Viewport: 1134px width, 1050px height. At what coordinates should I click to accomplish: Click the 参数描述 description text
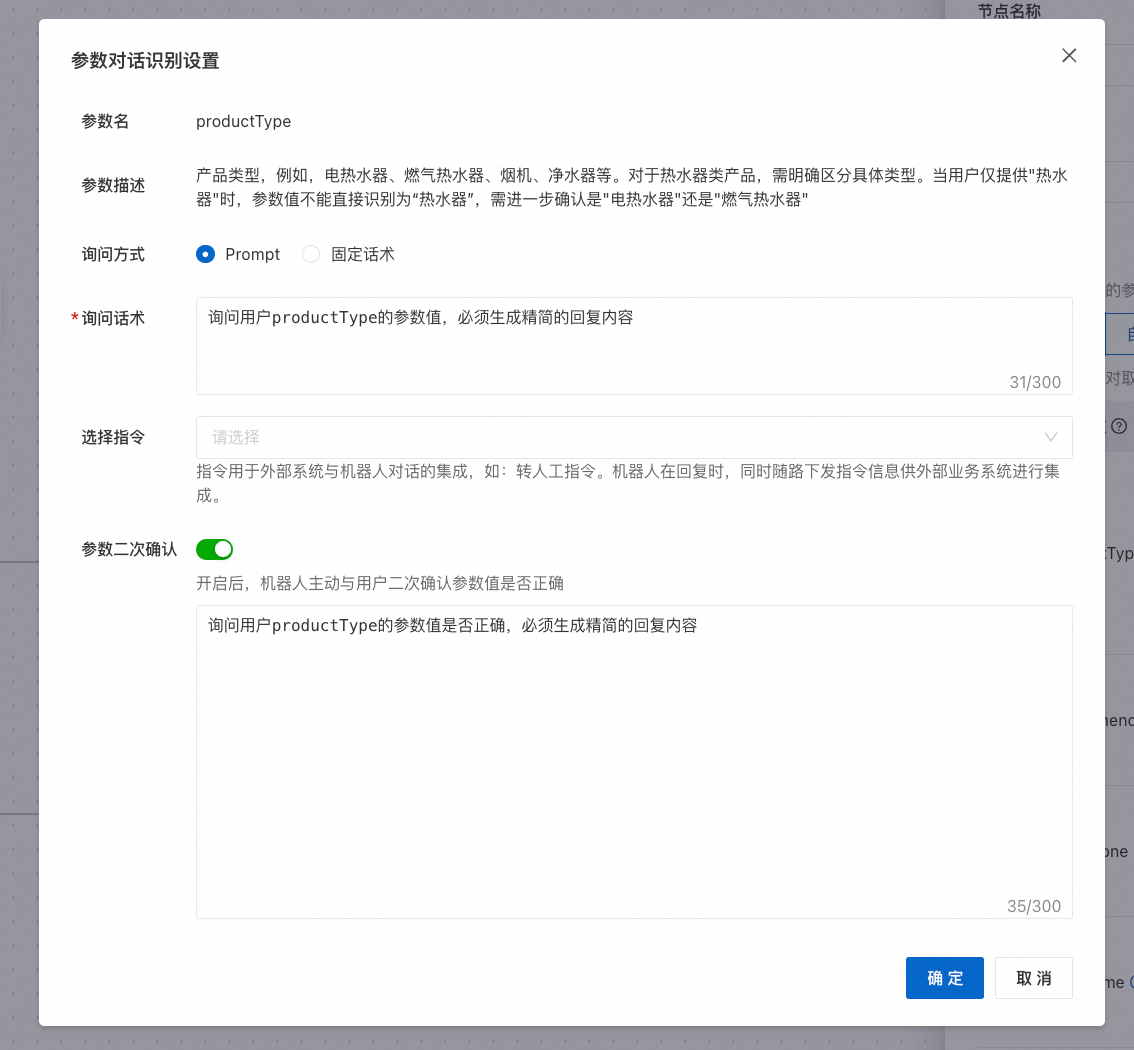coord(632,187)
